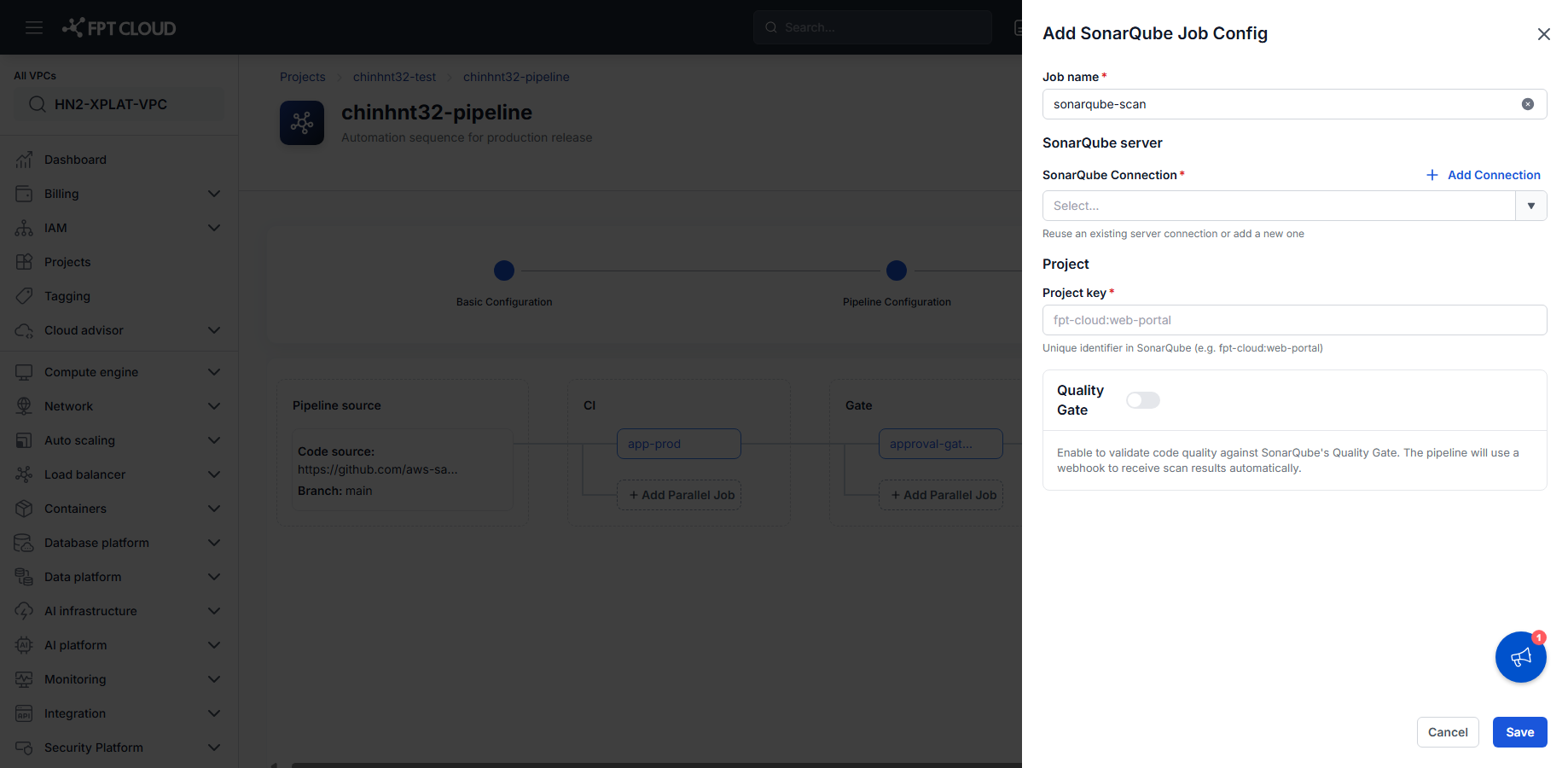Click the Monitoring sidebar icon
The width and height of the screenshot is (1568, 768).
coord(24,679)
